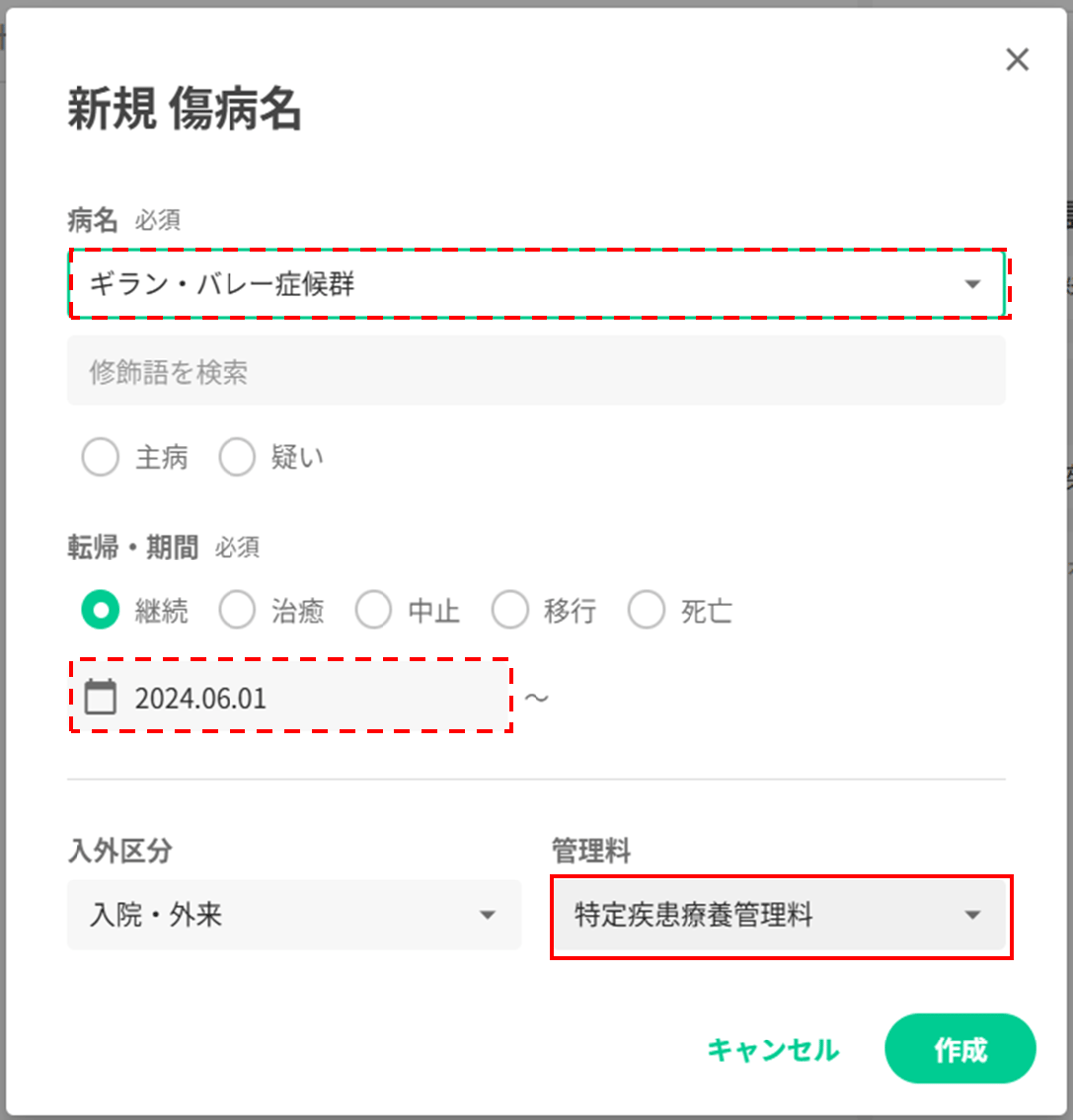Click the 修飾語を検索 search field
The height and width of the screenshot is (1120, 1073).
(x=536, y=372)
